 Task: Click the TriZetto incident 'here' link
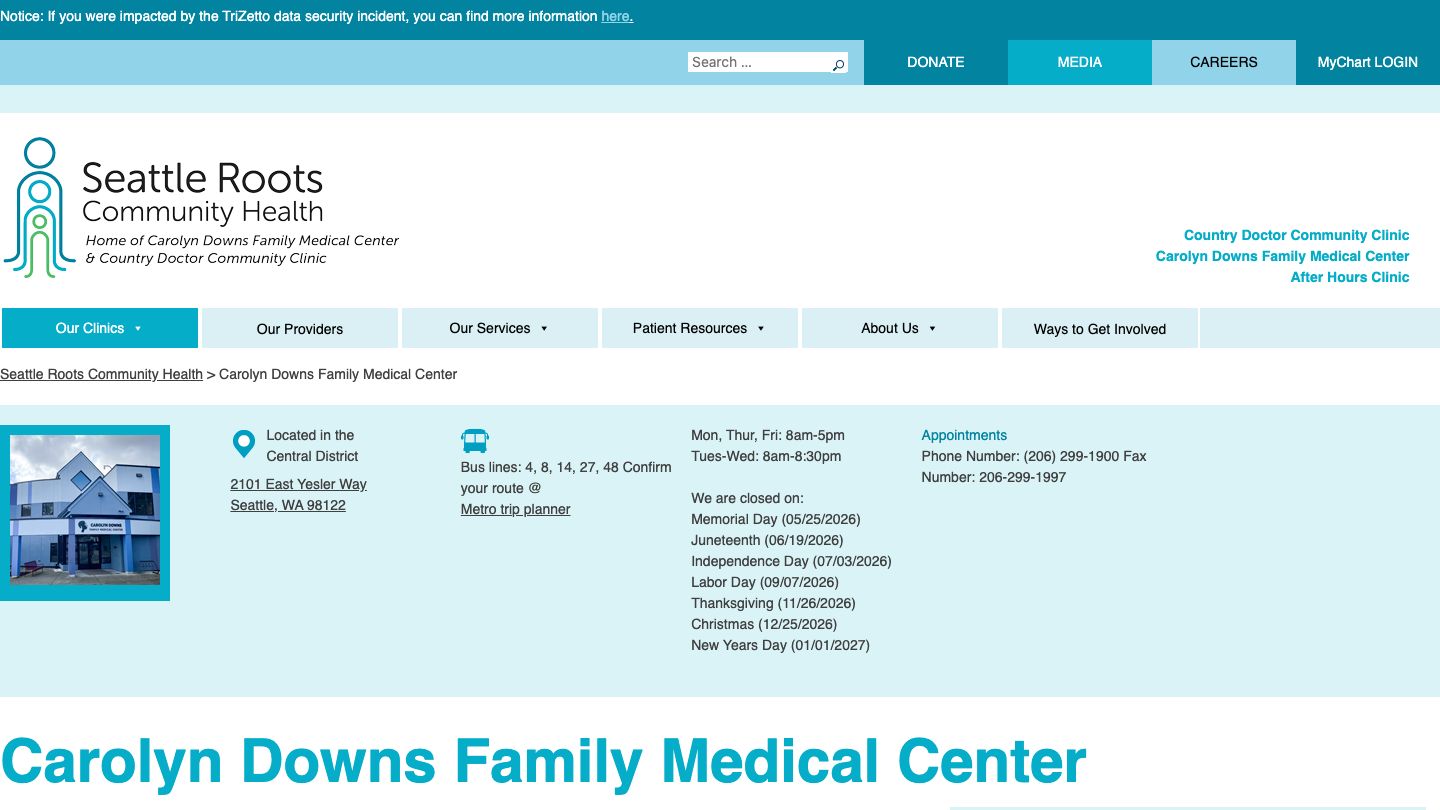[615, 16]
